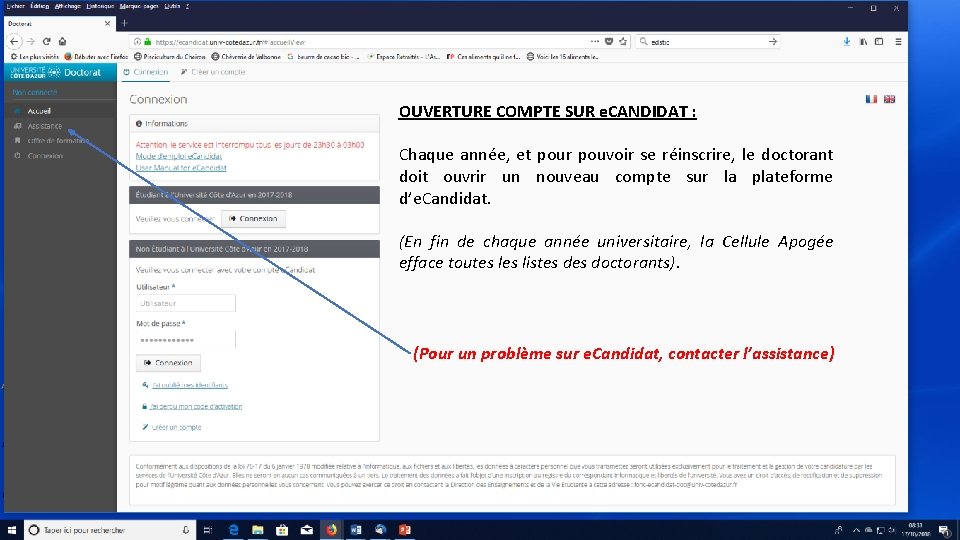Open the Chèvrerie de Valbonne bookmark
The image size is (960, 540).
coord(246,57)
